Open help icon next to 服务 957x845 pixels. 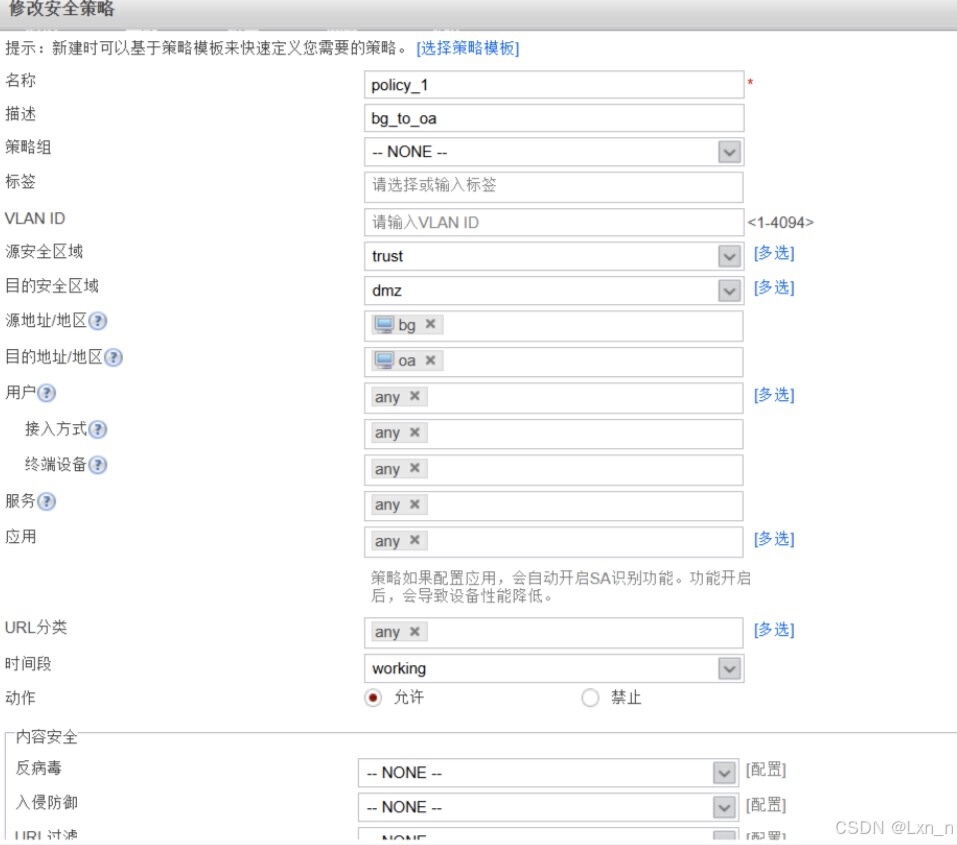click(x=46, y=501)
